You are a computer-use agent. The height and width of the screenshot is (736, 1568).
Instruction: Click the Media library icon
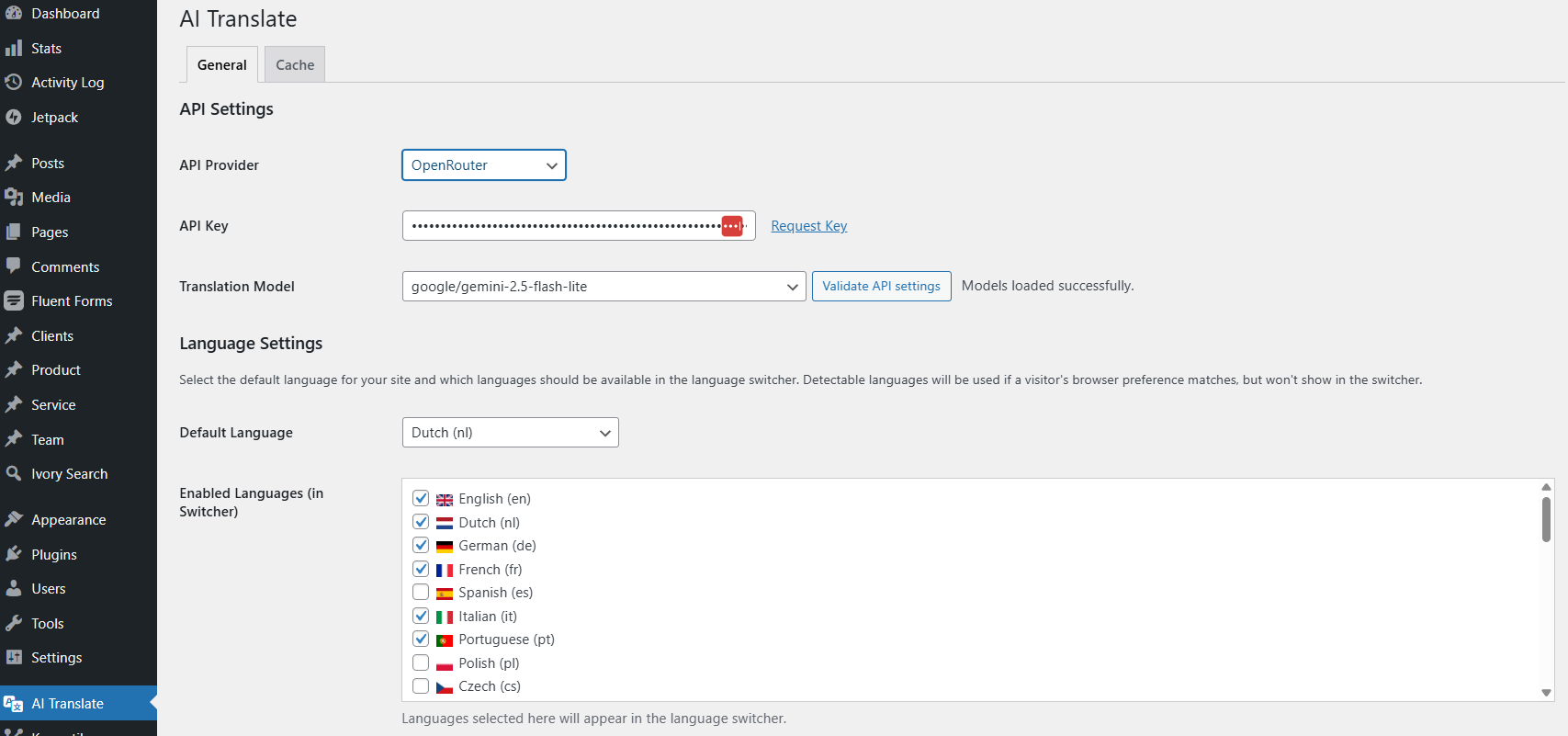click(x=14, y=197)
